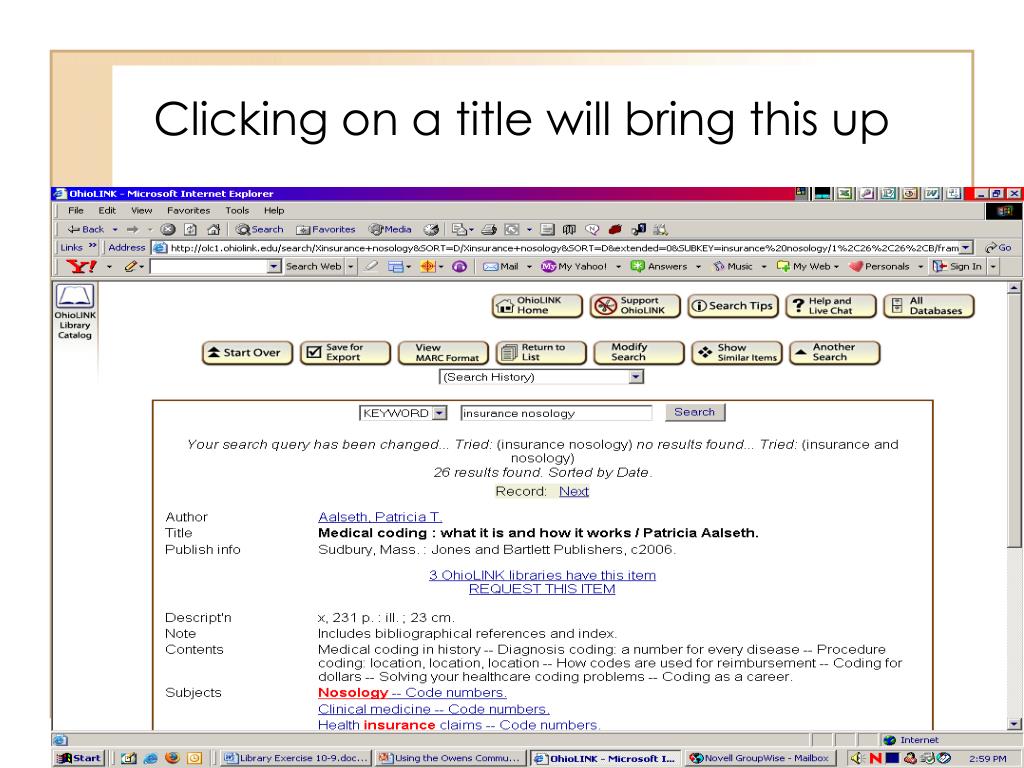Click REQUEST THIS ITEM link
The height and width of the screenshot is (768, 1024).
coord(542,589)
